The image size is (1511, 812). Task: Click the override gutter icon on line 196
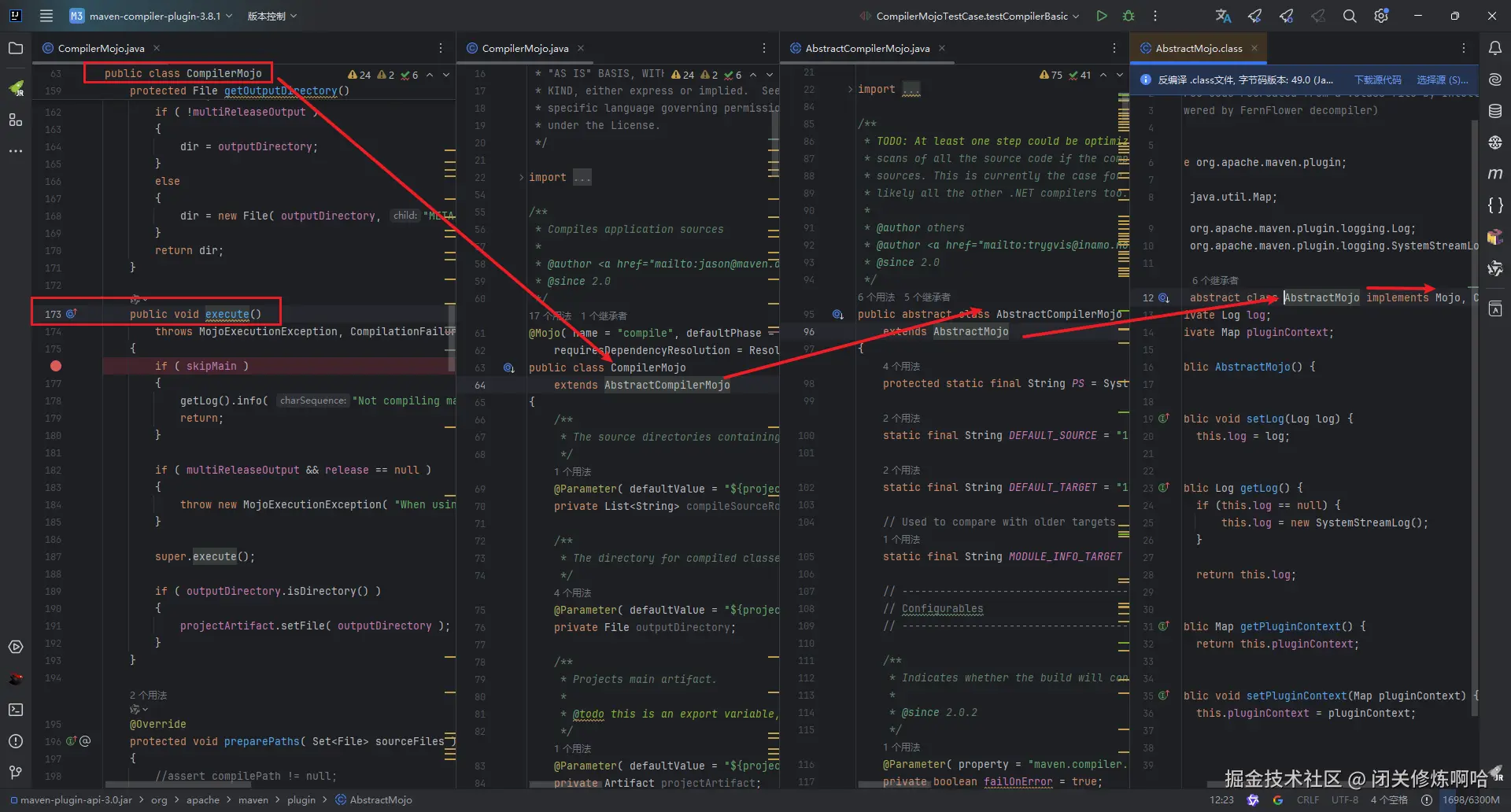(x=72, y=741)
